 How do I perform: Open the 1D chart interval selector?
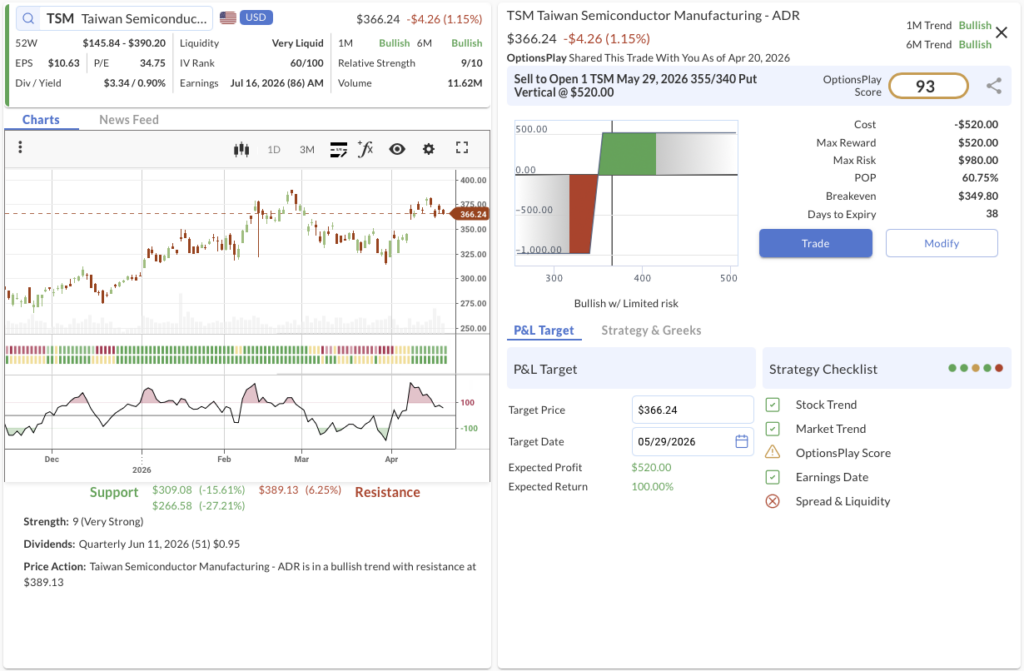click(x=274, y=149)
